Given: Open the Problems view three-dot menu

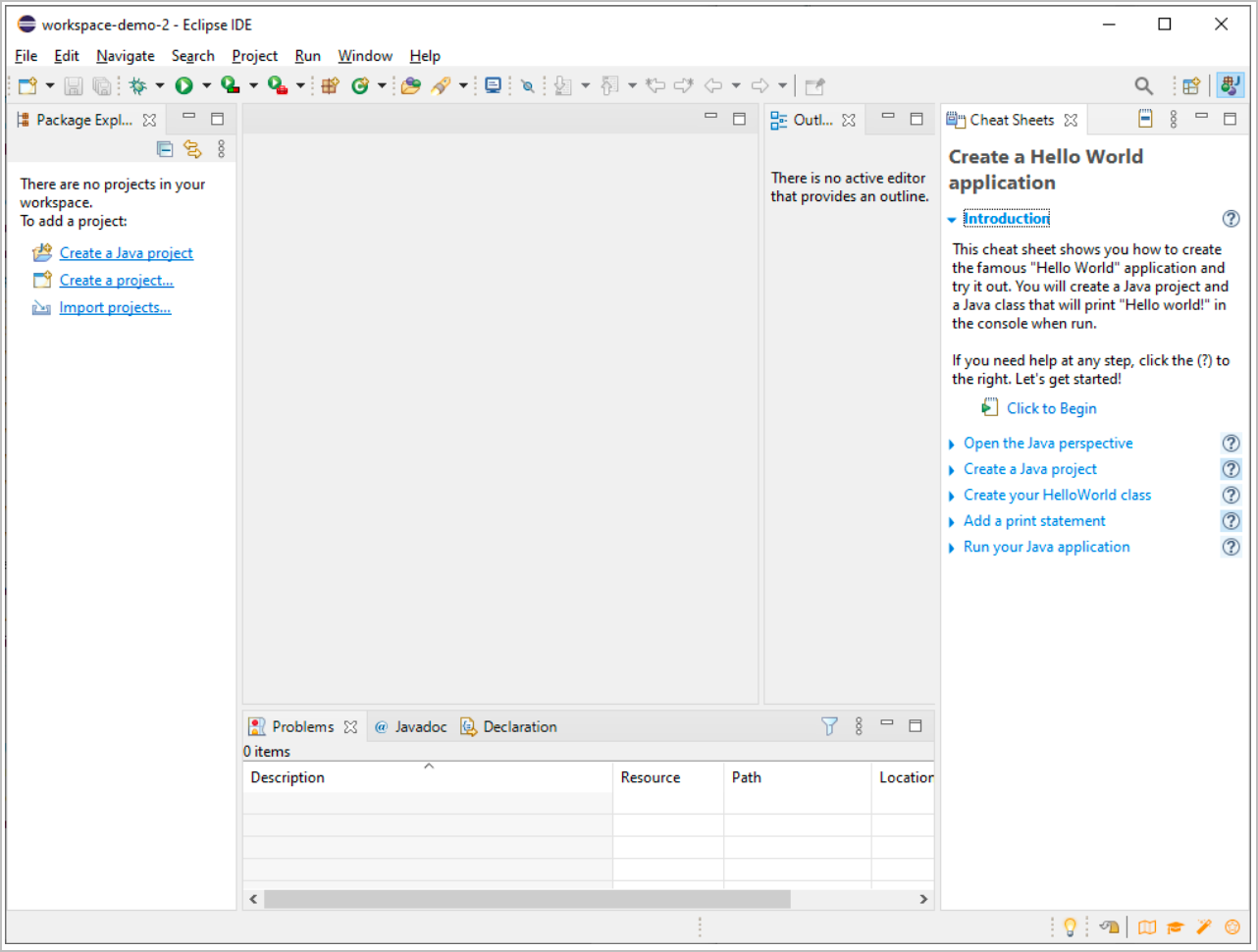Looking at the screenshot, I should [859, 726].
